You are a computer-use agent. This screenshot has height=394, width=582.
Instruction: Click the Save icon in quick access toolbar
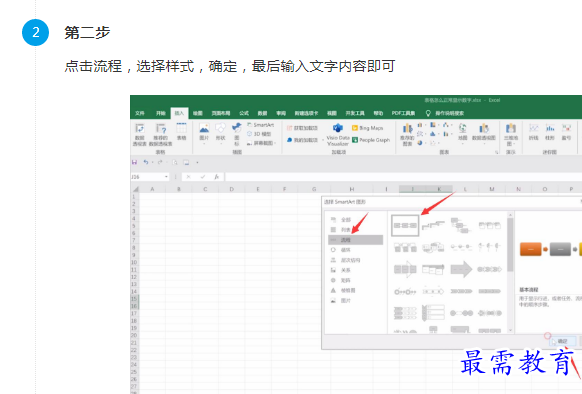[135, 162]
